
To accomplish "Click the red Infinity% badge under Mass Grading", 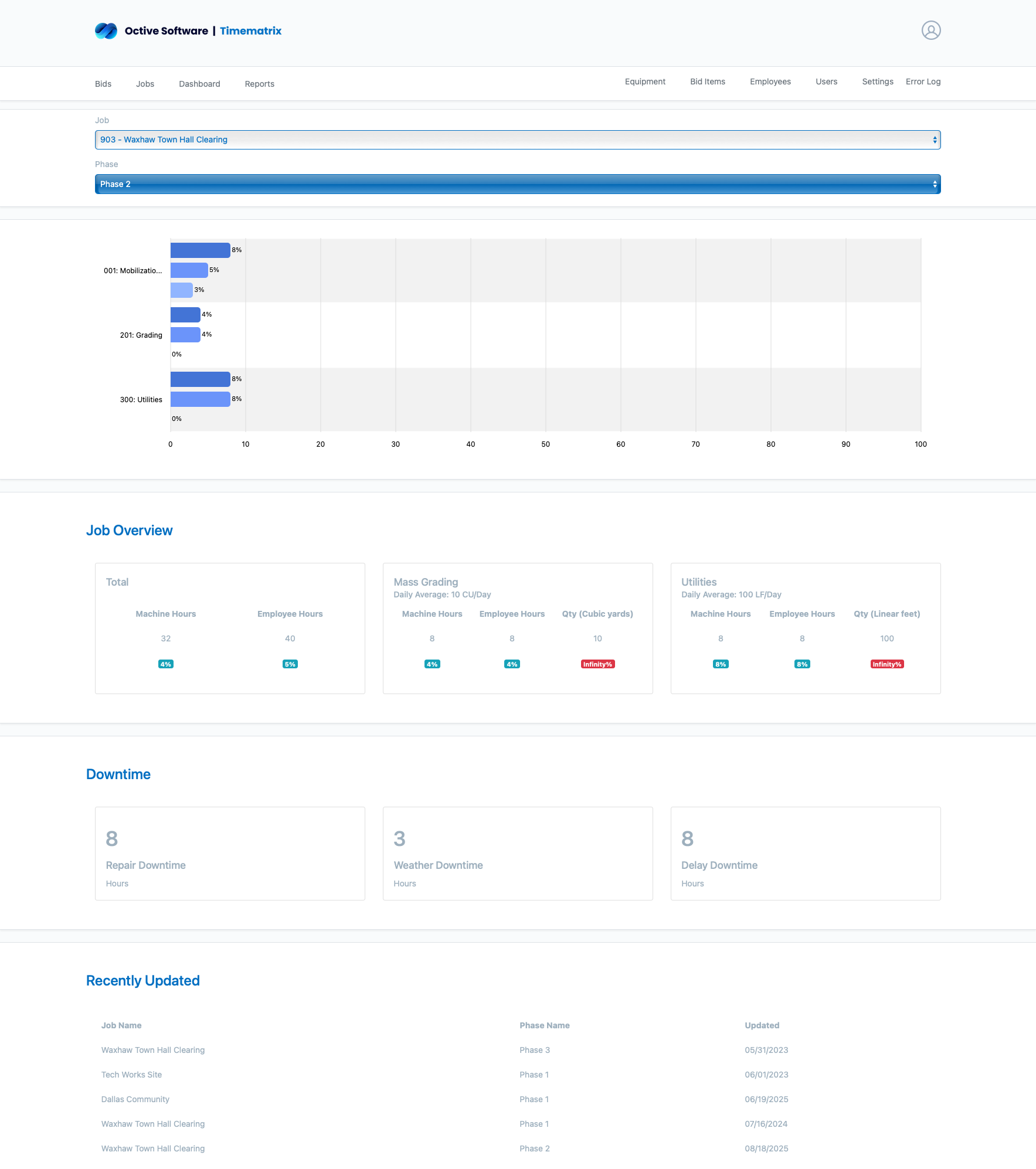I will pos(597,664).
